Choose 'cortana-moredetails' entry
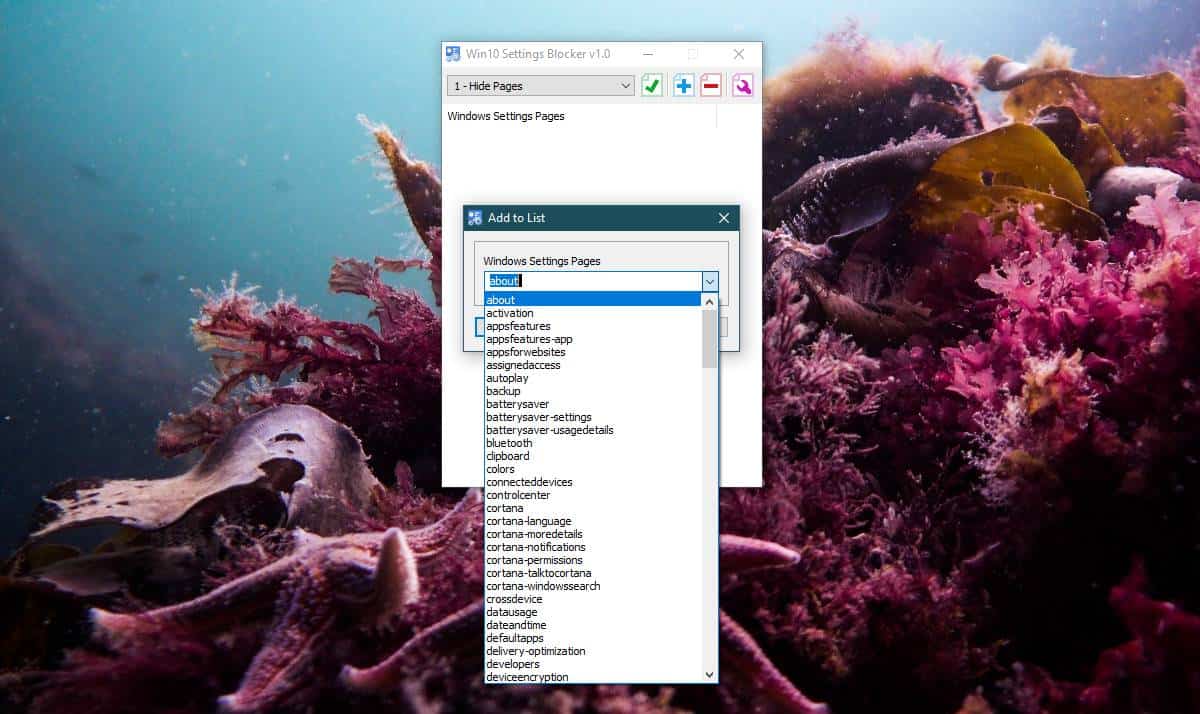The image size is (1200, 714). pyautogui.click(x=593, y=534)
